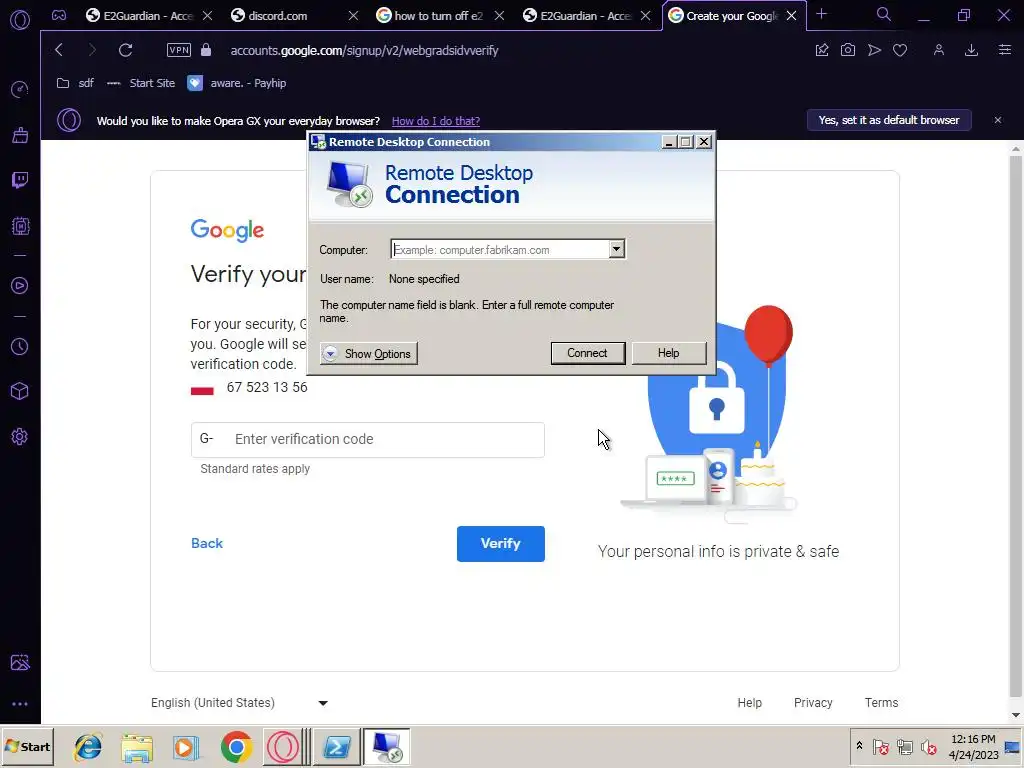Click the share/edit page toolbar icon

pos(822,50)
